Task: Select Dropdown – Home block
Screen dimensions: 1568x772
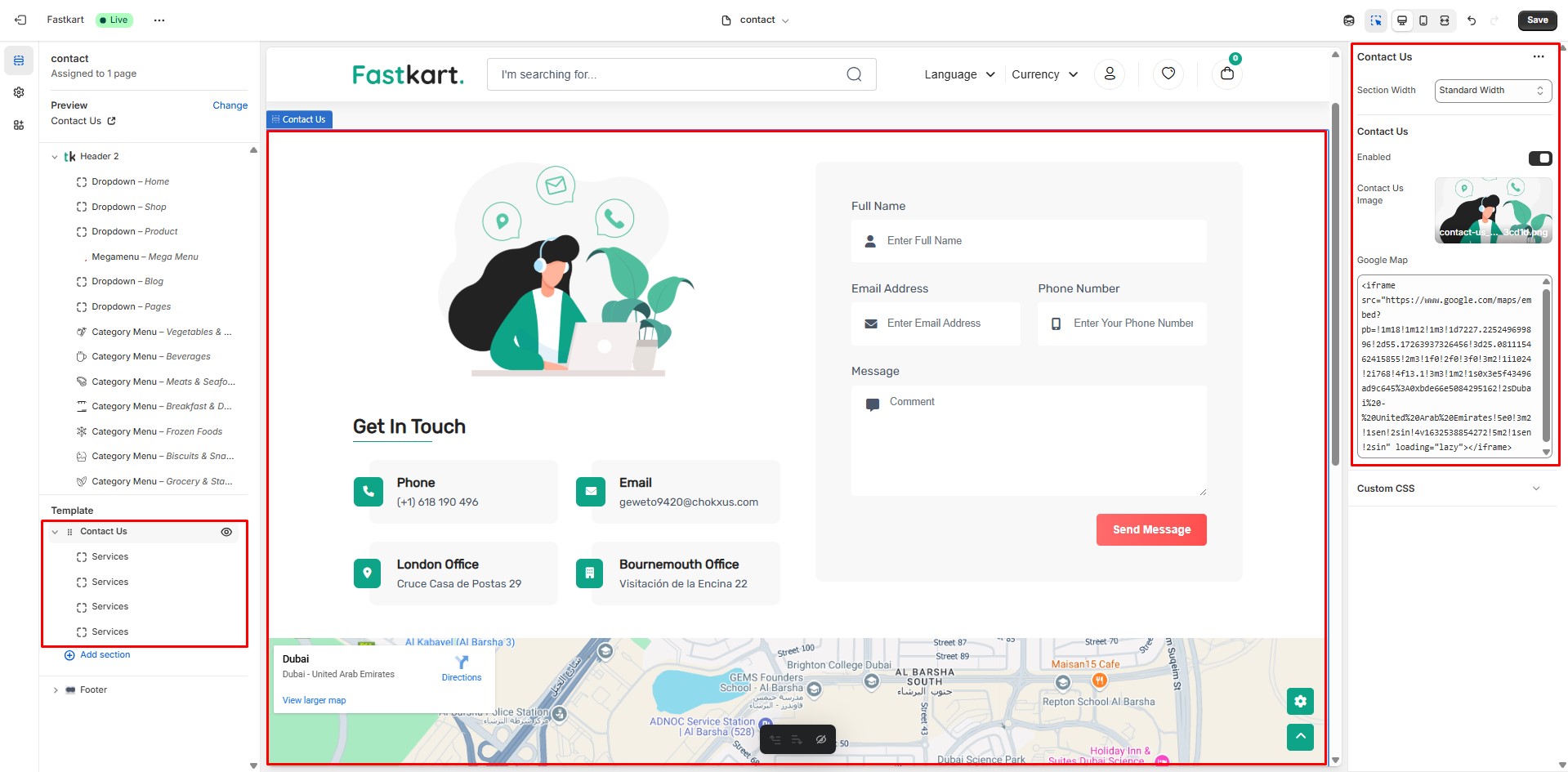Action: click(130, 181)
